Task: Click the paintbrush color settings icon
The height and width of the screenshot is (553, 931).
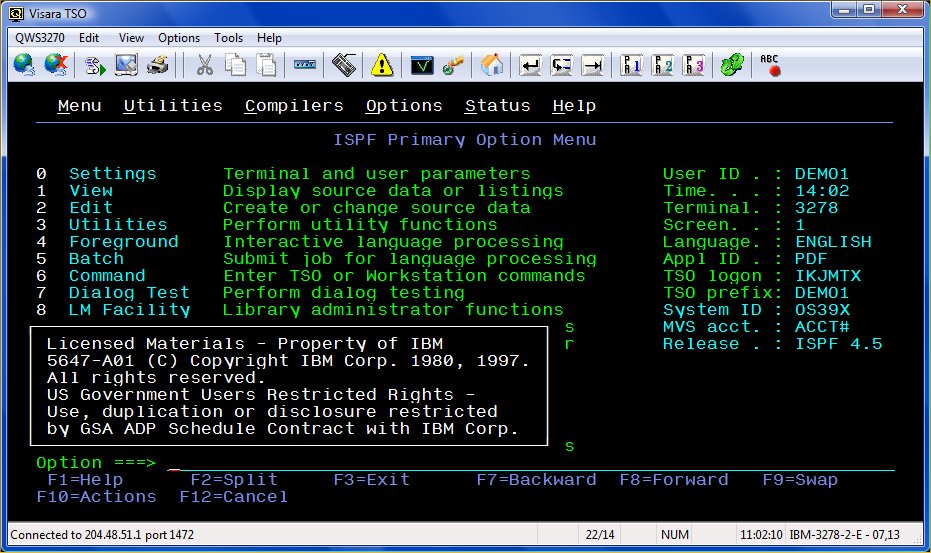Action: (x=452, y=65)
